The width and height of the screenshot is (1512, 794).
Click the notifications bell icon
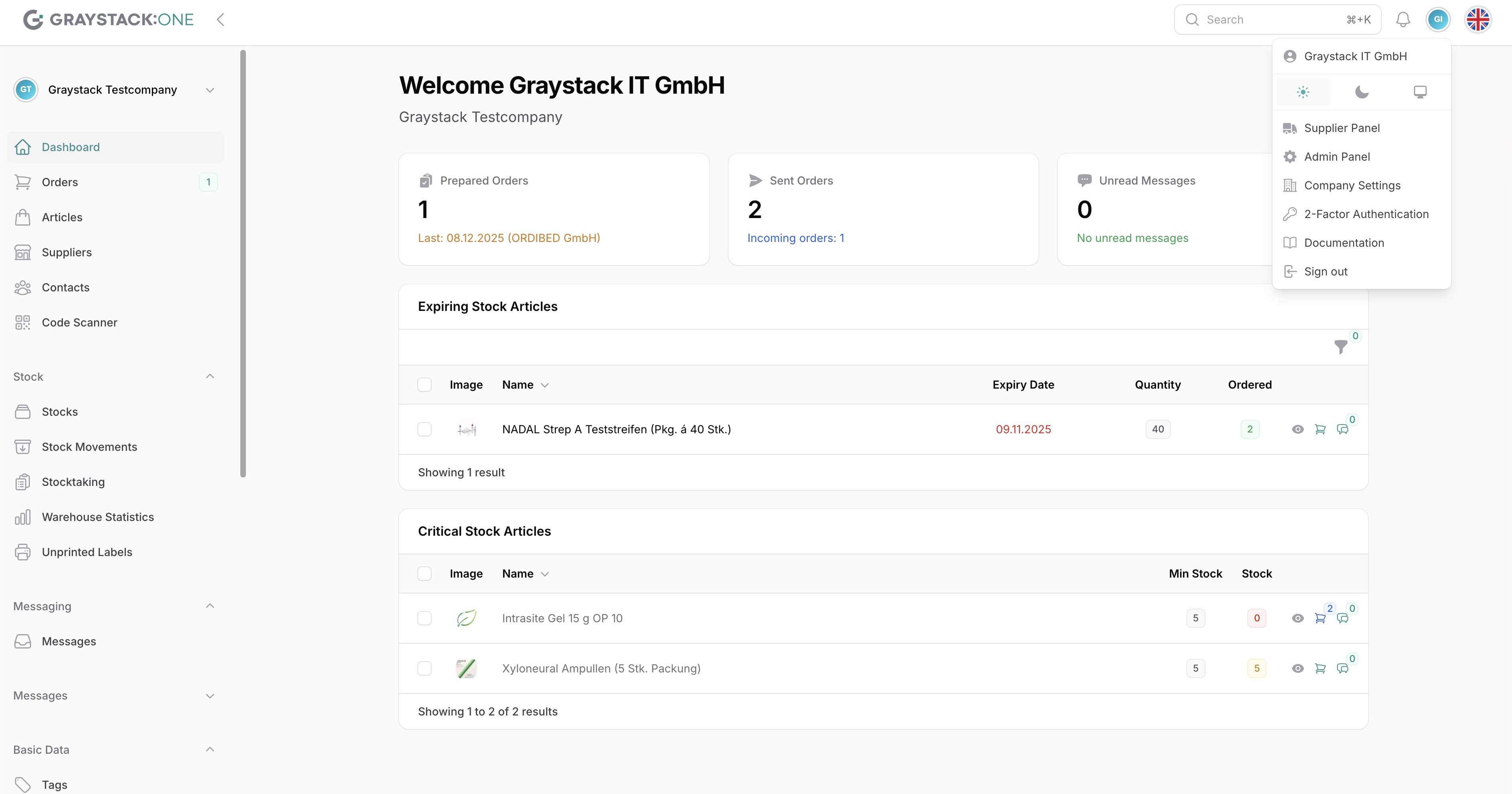(x=1403, y=20)
